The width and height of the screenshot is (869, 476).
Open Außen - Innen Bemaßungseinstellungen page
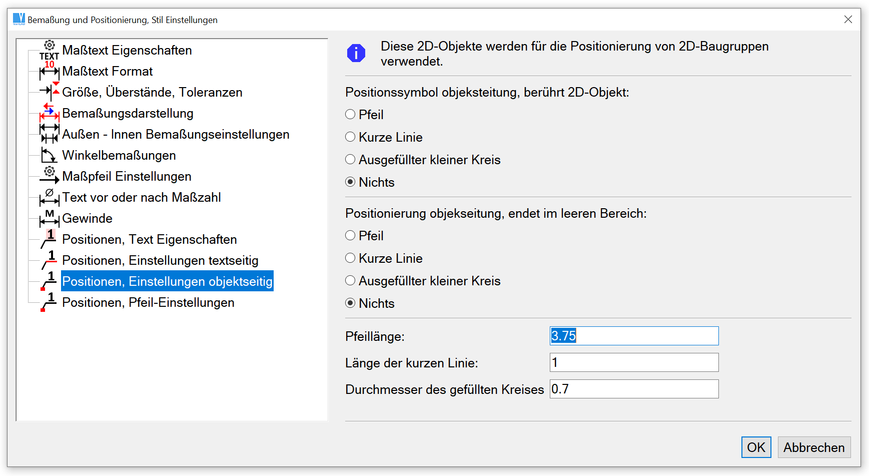175,134
